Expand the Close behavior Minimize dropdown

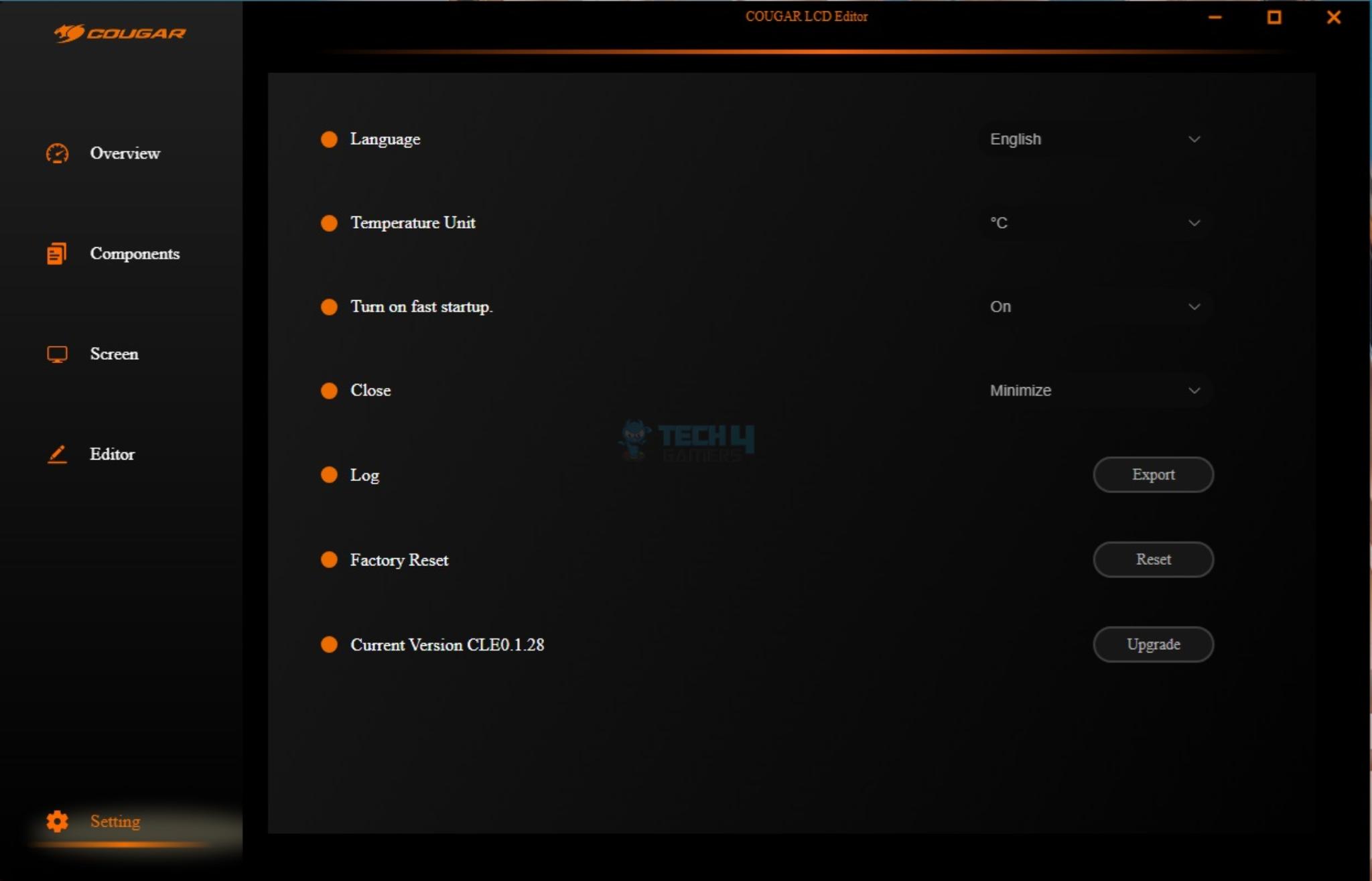point(1095,391)
